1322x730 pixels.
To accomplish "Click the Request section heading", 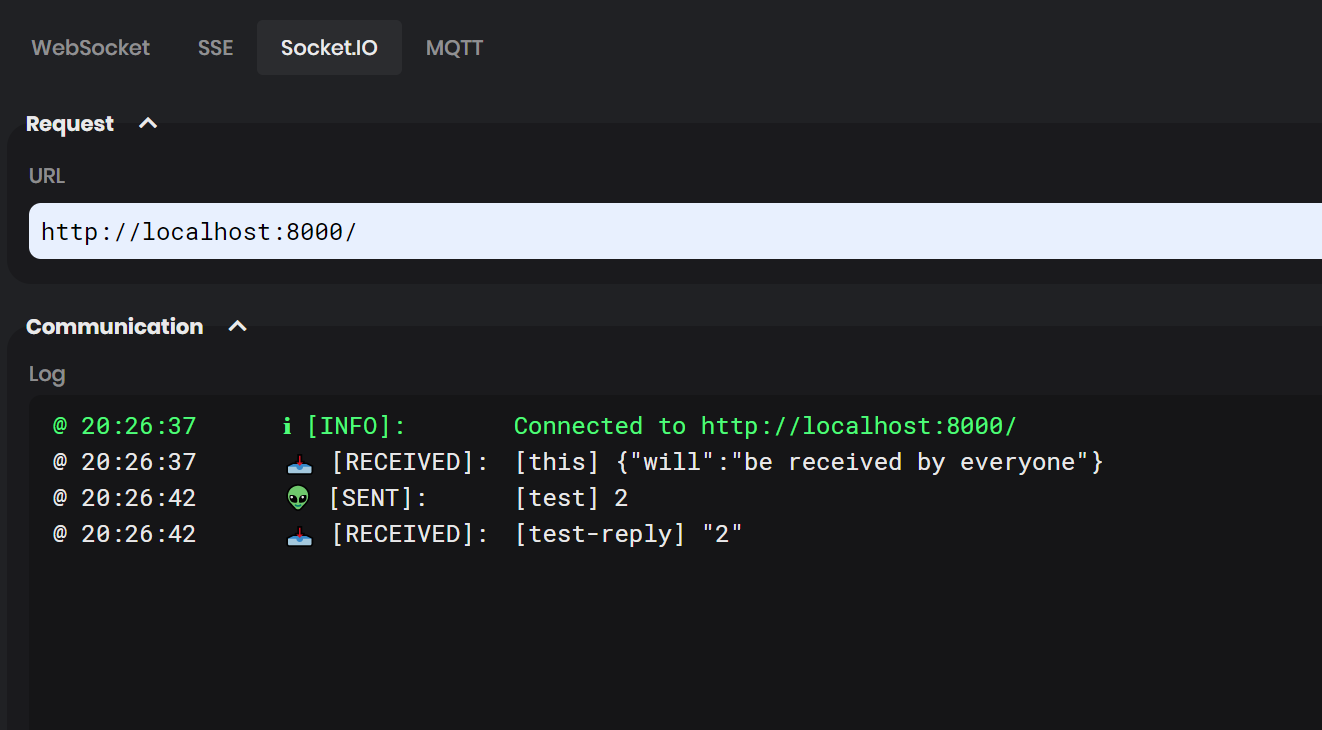I will [70, 124].
